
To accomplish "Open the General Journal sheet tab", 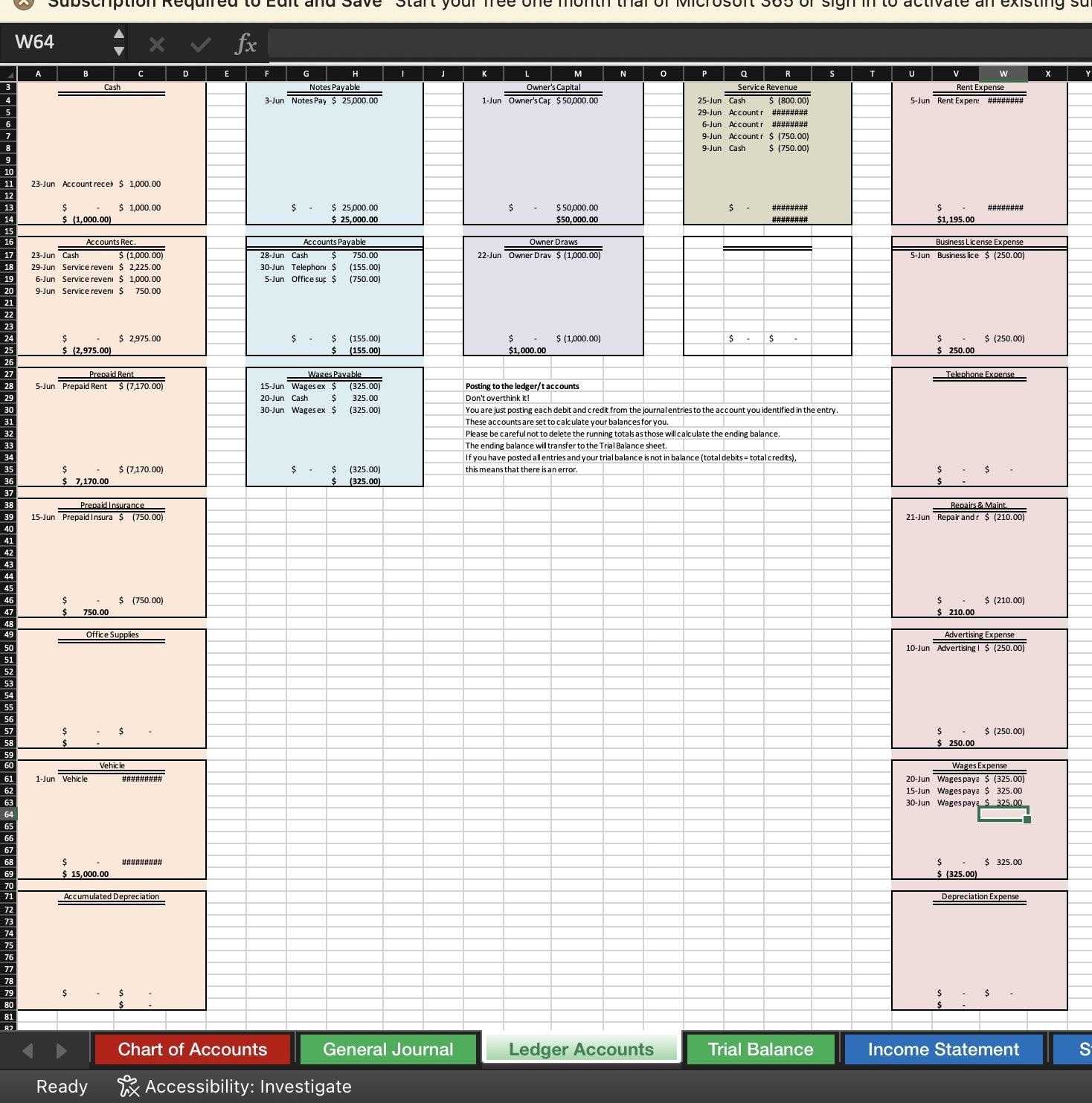I will click(x=387, y=1049).
